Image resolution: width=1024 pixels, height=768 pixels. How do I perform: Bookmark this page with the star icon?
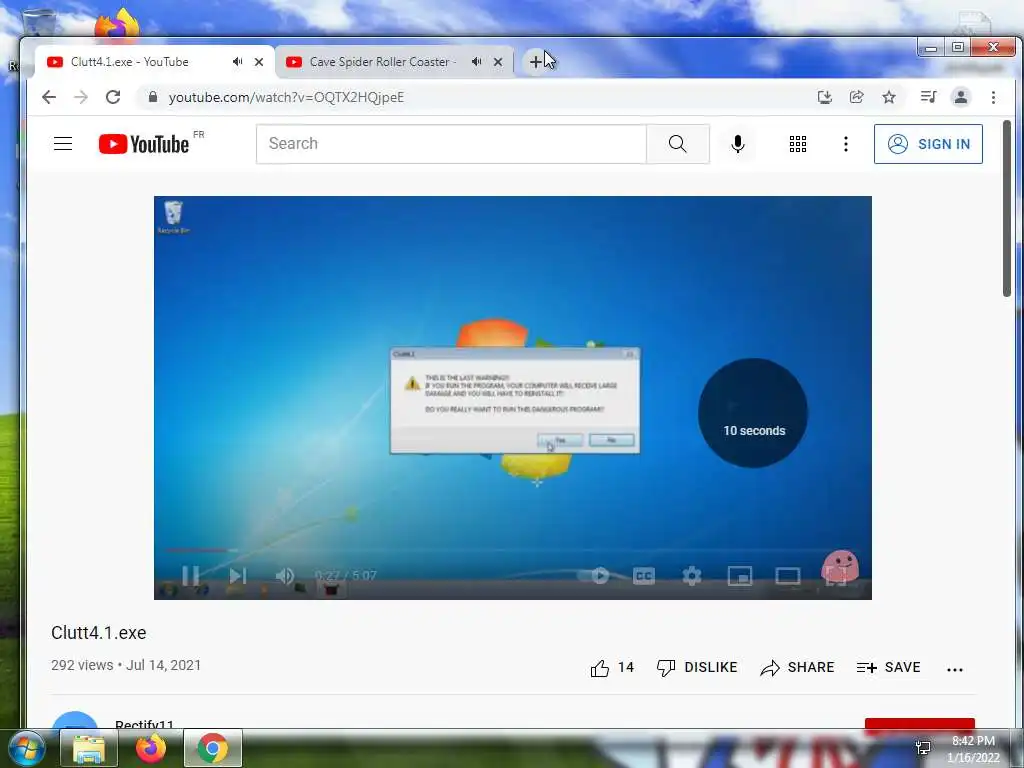coord(889,97)
